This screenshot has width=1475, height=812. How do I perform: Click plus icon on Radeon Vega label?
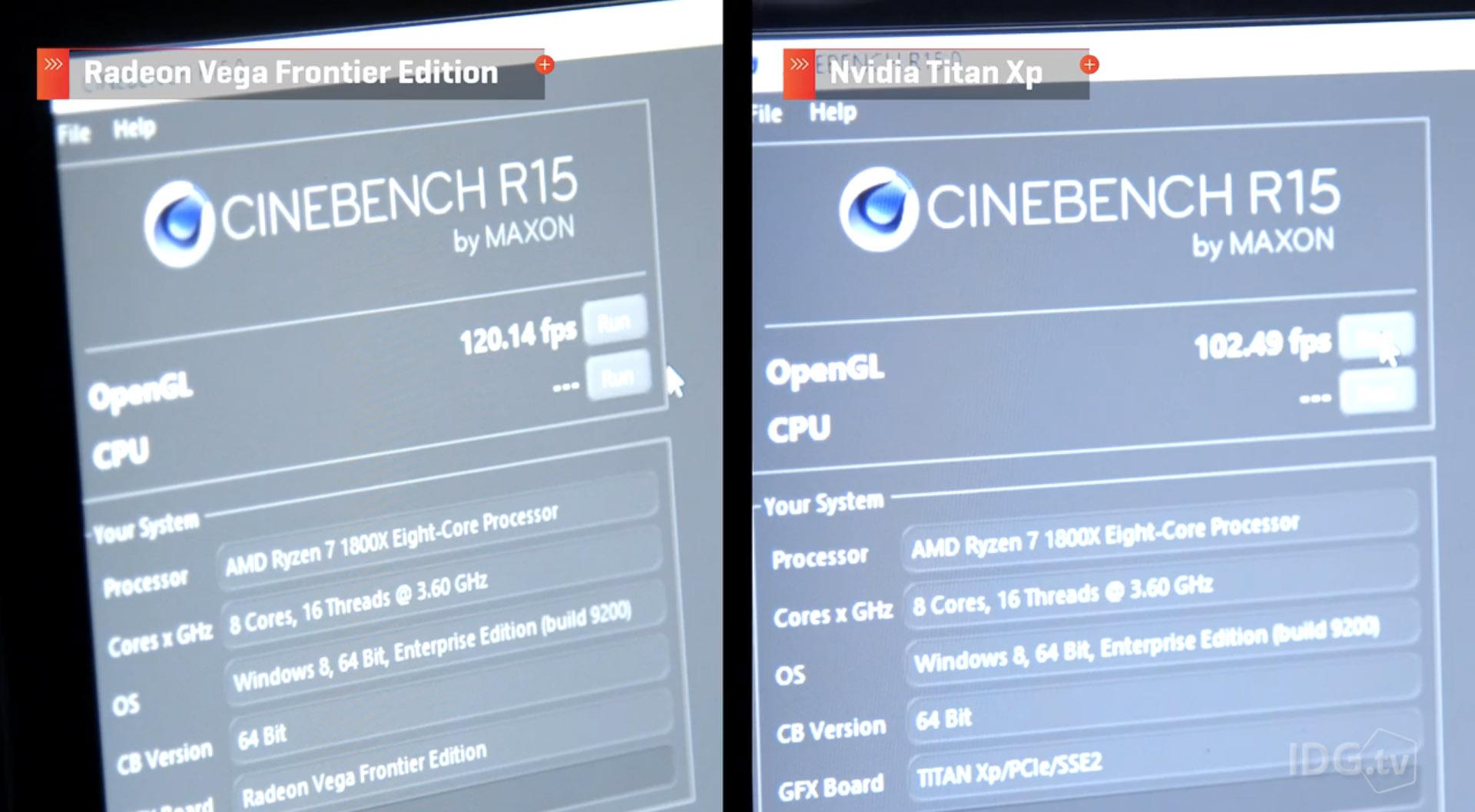point(545,65)
